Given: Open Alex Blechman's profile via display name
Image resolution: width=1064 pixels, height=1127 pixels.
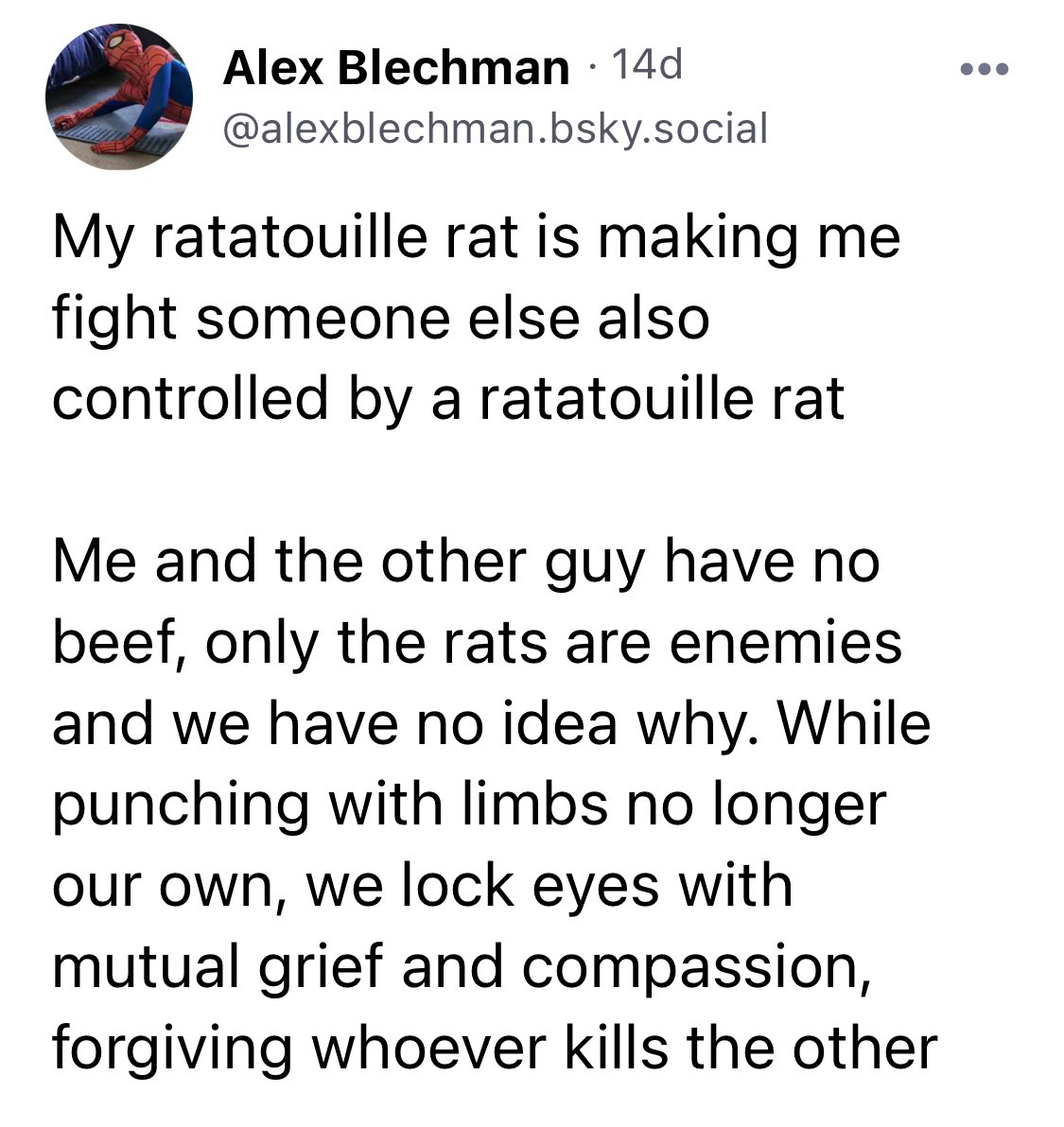Looking at the screenshot, I should pos(395,68).
